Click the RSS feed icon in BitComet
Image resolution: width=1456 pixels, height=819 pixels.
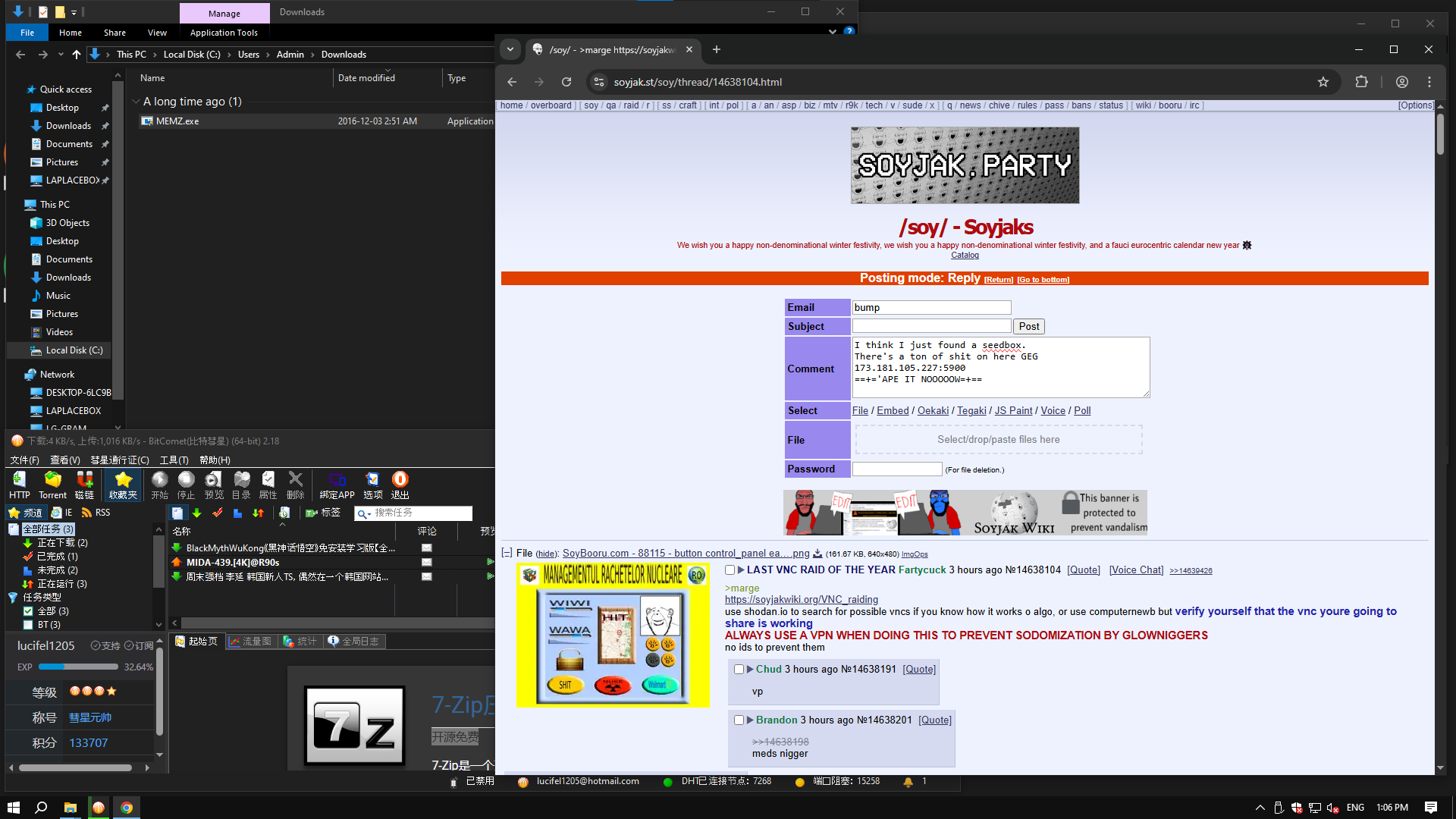click(x=87, y=513)
